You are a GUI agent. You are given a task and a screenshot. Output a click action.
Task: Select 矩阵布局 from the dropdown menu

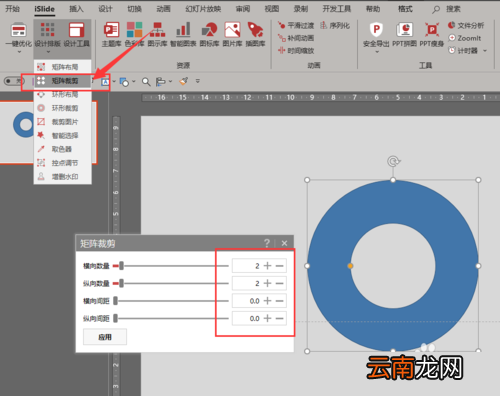click(63, 67)
